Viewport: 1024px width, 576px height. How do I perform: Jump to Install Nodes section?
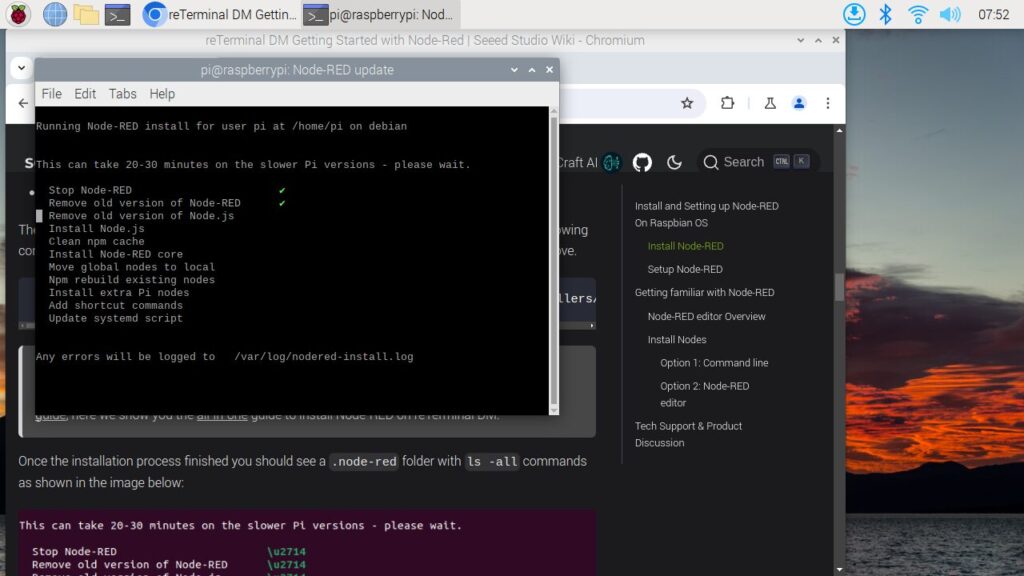tap(677, 340)
